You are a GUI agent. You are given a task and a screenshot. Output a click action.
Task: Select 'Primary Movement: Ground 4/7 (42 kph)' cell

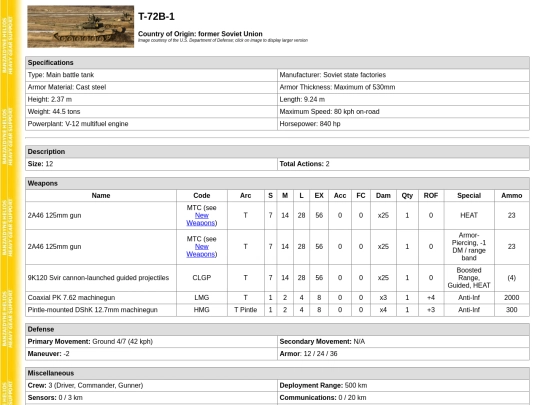[151, 342]
